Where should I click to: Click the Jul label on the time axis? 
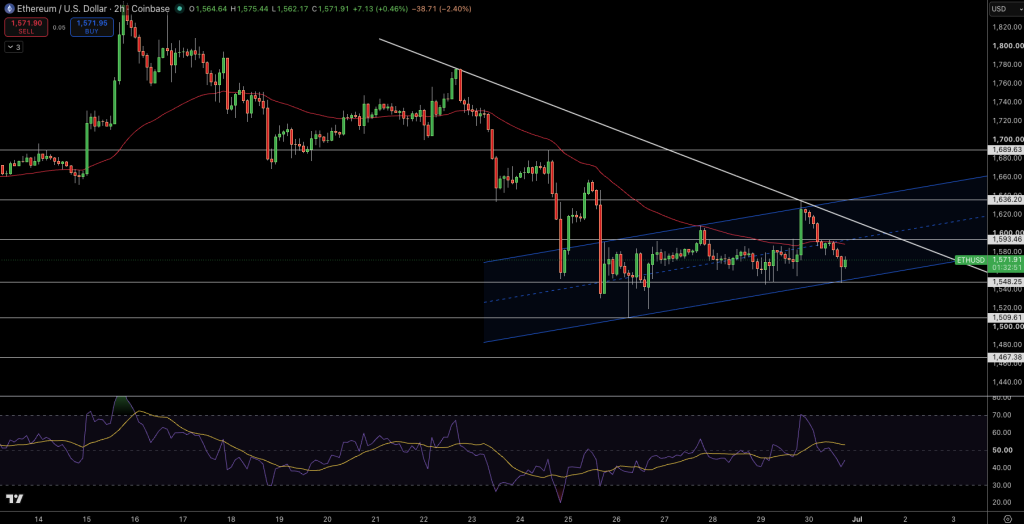(x=857, y=519)
